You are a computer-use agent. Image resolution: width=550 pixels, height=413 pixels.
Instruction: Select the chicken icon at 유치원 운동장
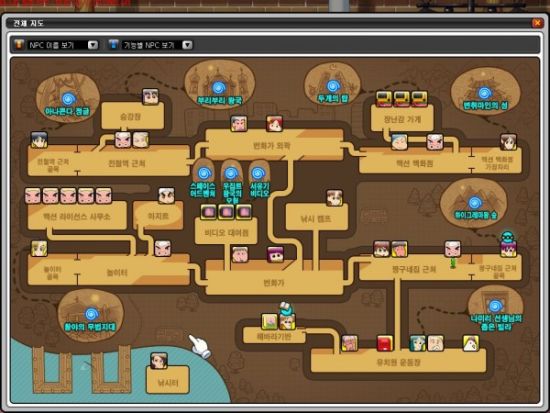point(471,343)
